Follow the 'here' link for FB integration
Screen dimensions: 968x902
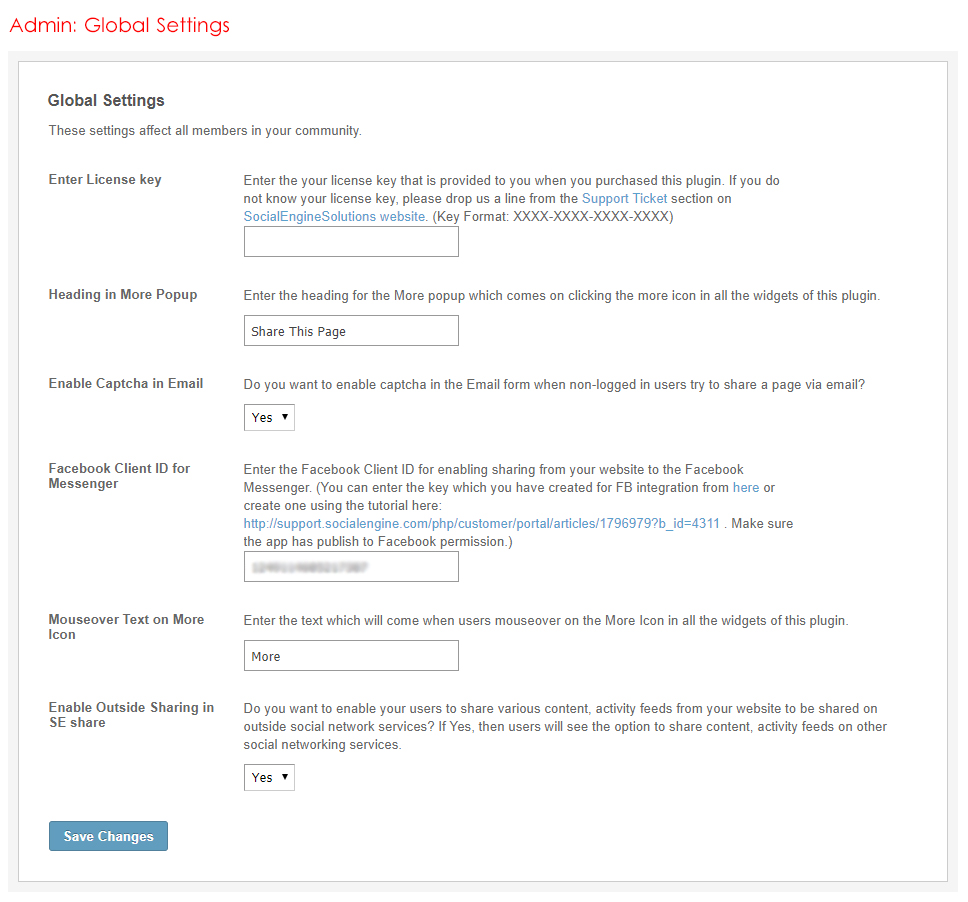click(746, 488)
